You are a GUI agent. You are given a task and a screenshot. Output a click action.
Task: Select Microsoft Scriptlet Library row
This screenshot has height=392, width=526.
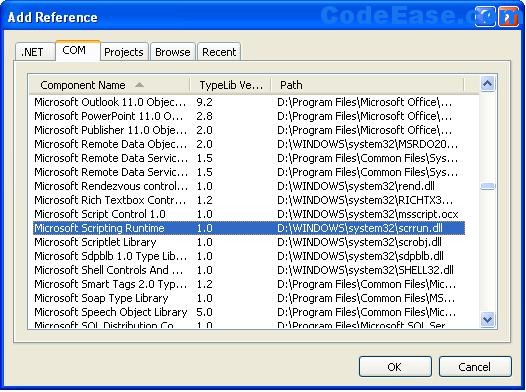[249, 242]
